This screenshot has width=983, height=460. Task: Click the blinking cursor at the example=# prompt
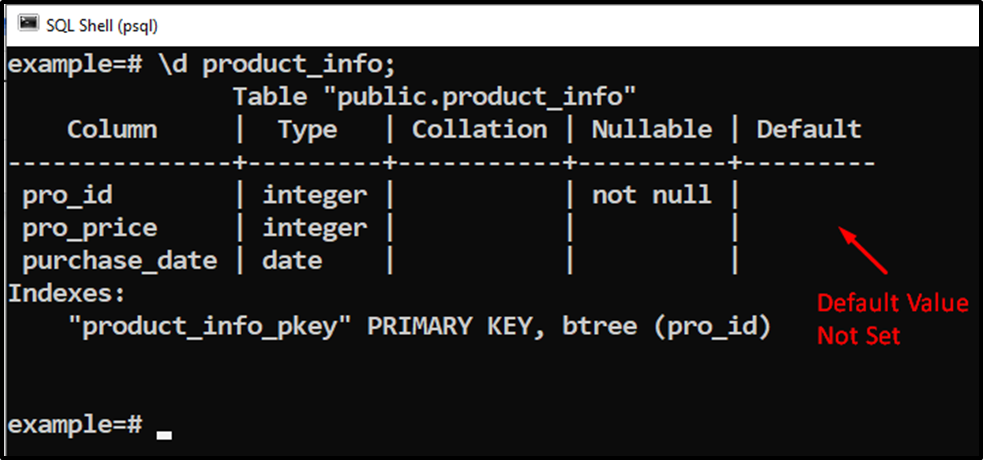coord(164,434)
